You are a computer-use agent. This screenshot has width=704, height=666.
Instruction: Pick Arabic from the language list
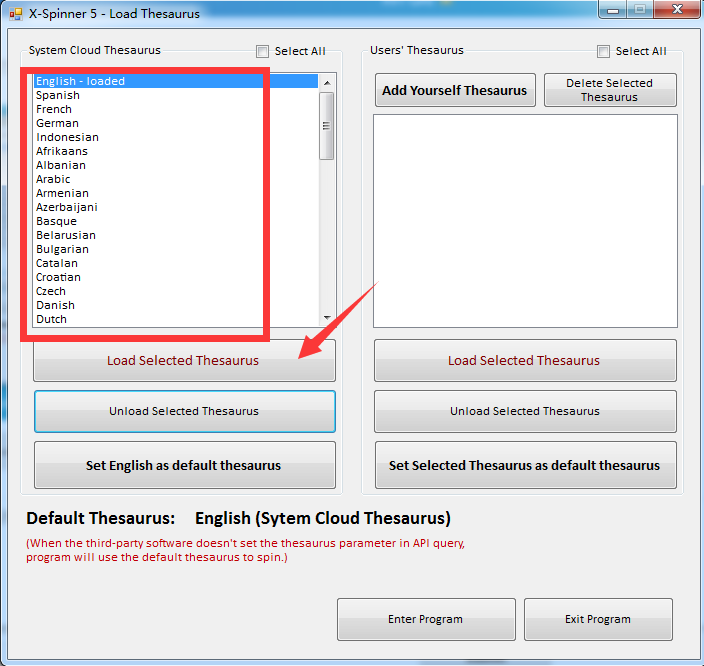pos(53,179)
